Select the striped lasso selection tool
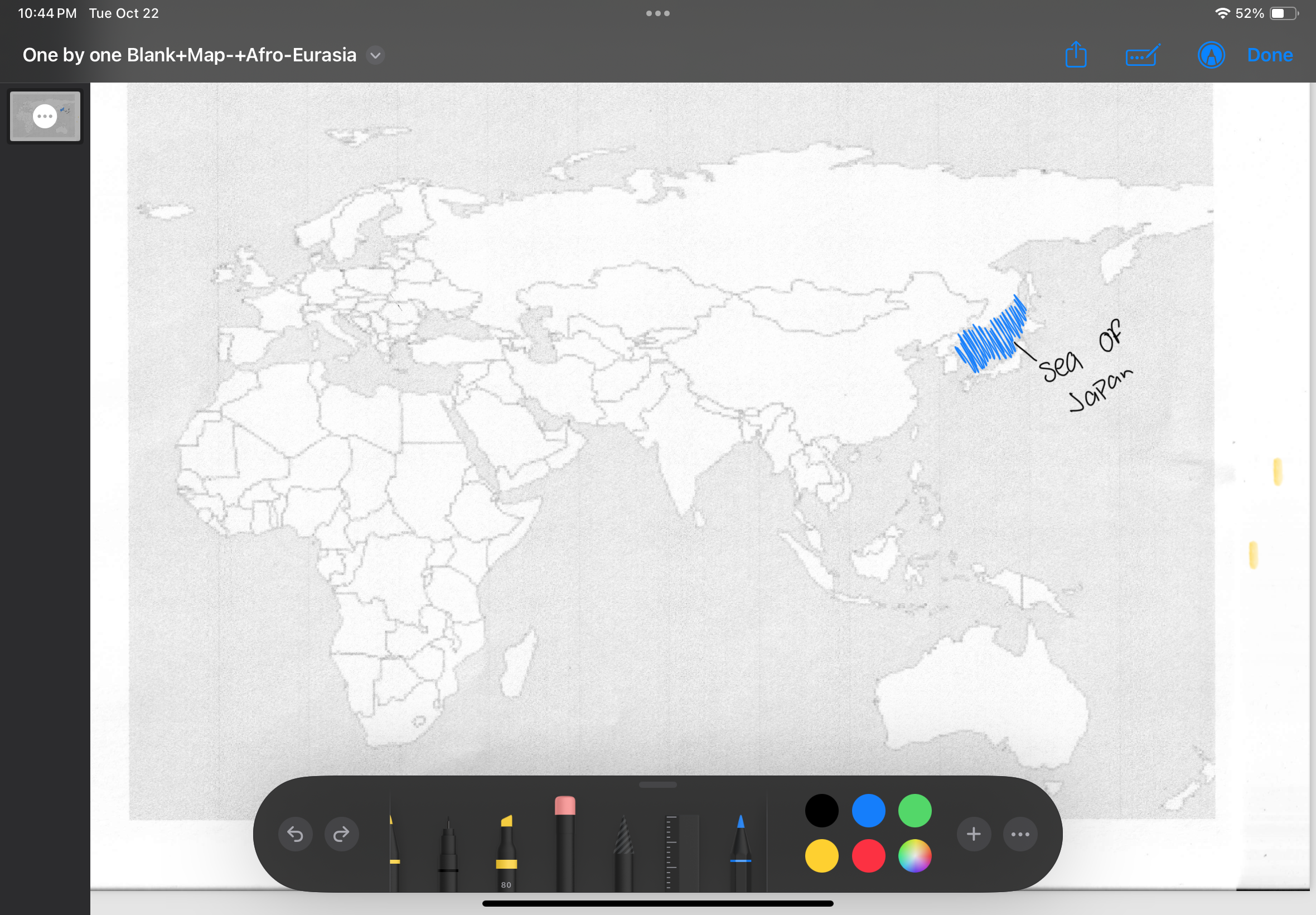The image size is (1316, 915). 623,853
